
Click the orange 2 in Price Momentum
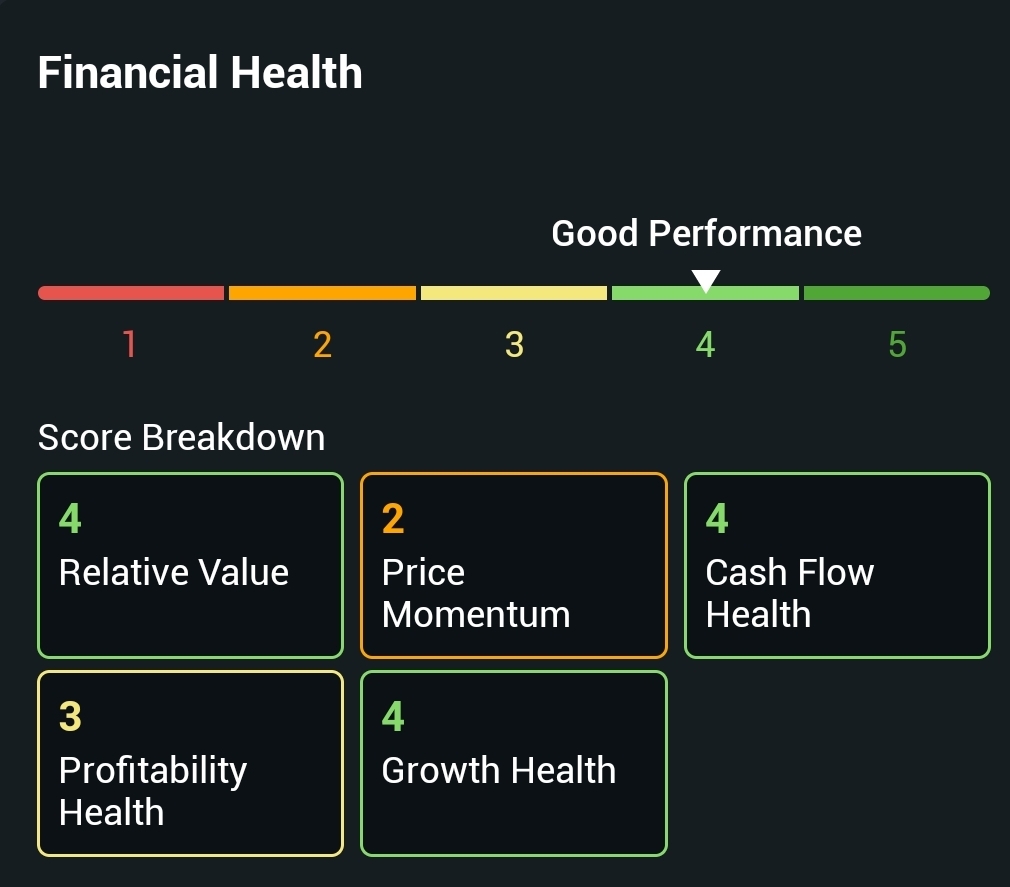coord(393,519)
